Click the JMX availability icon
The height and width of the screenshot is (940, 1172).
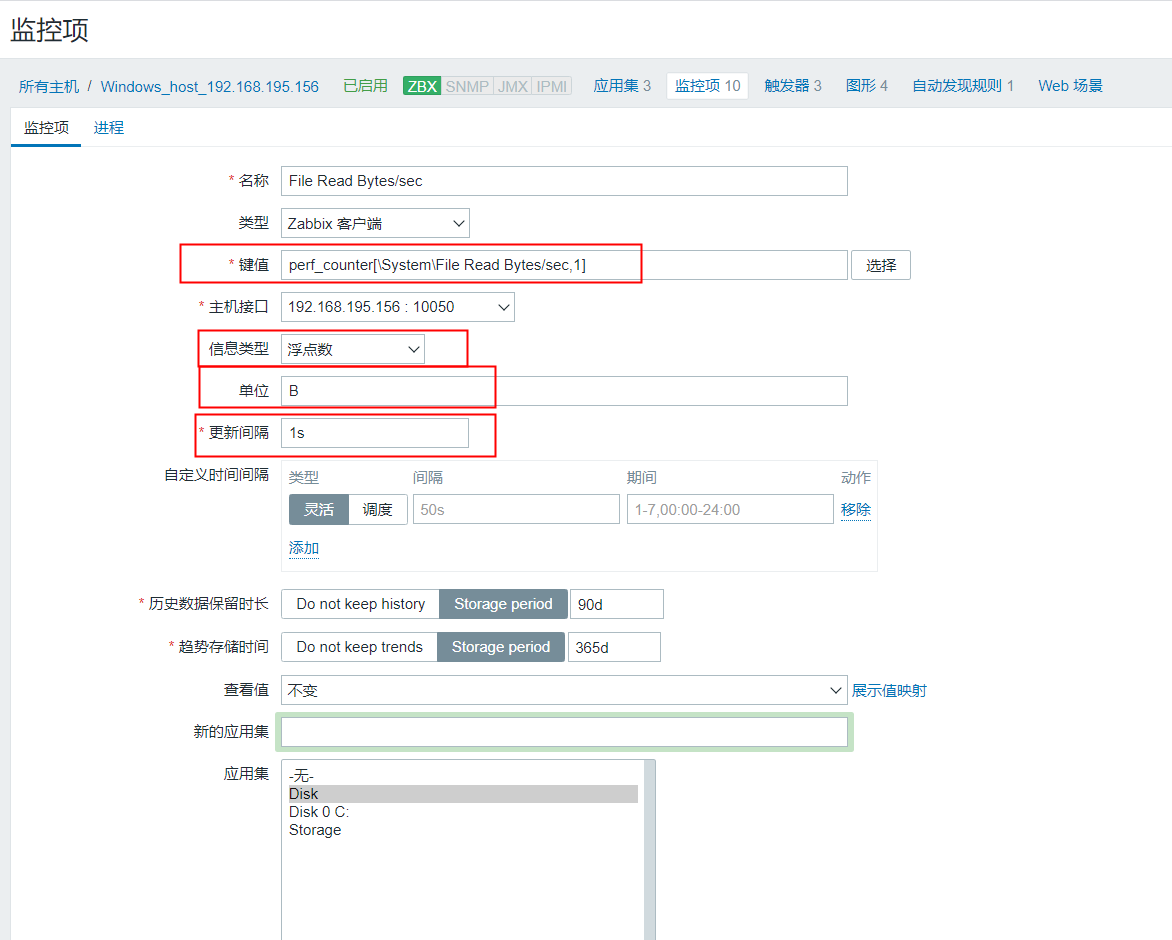[x=512, y=86]
